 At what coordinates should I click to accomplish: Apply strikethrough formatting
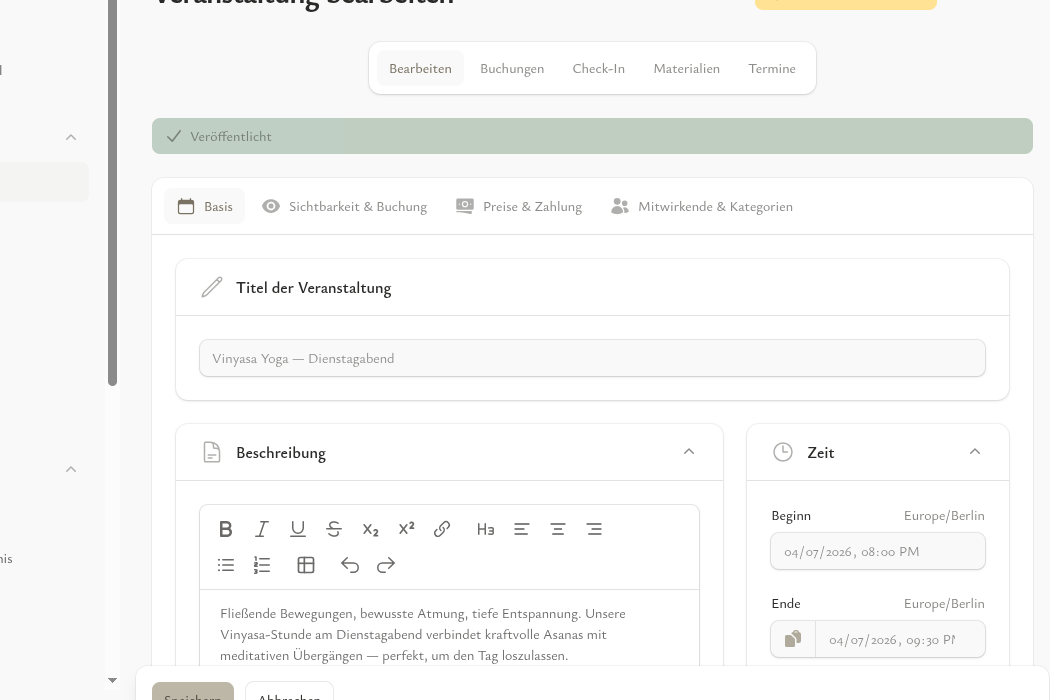pos(334,529)
